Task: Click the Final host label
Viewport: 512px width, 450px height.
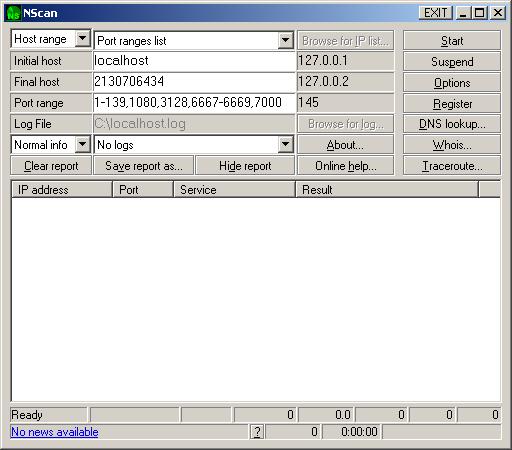Action: 37,82
